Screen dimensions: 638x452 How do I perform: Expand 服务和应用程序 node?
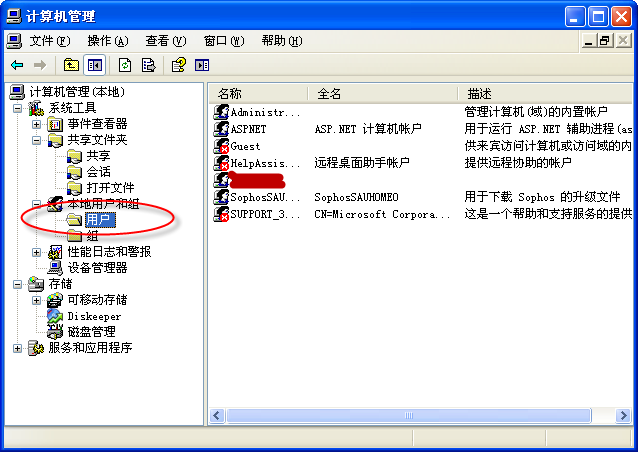coord(17,348)
